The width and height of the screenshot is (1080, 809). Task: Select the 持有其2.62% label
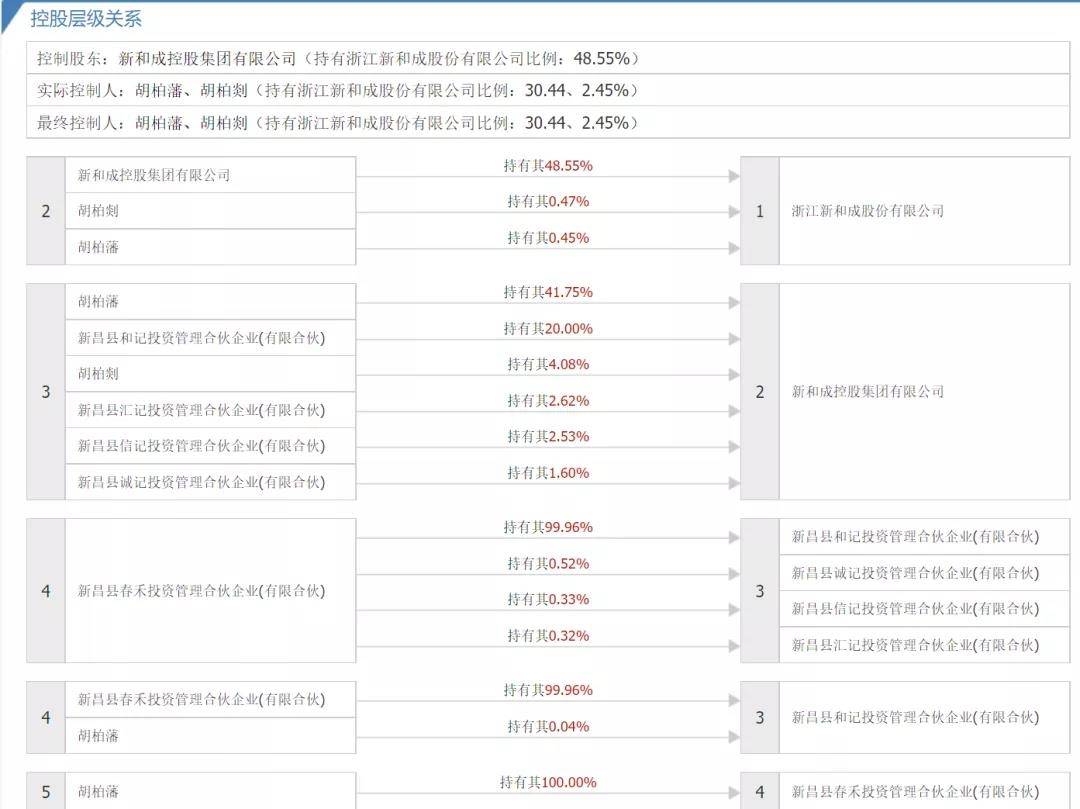pos(548,401)
